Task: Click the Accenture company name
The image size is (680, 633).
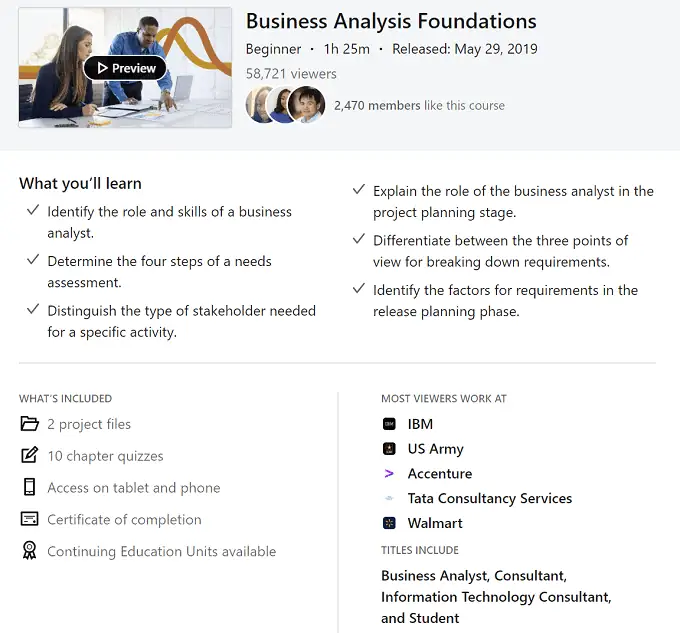Action: (440, 474)
